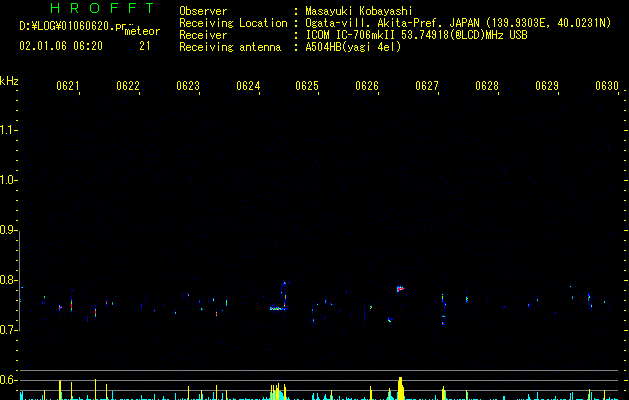The image size is (629, 400).
Task: Click the 0628 time marker
Action: [487, 86]
